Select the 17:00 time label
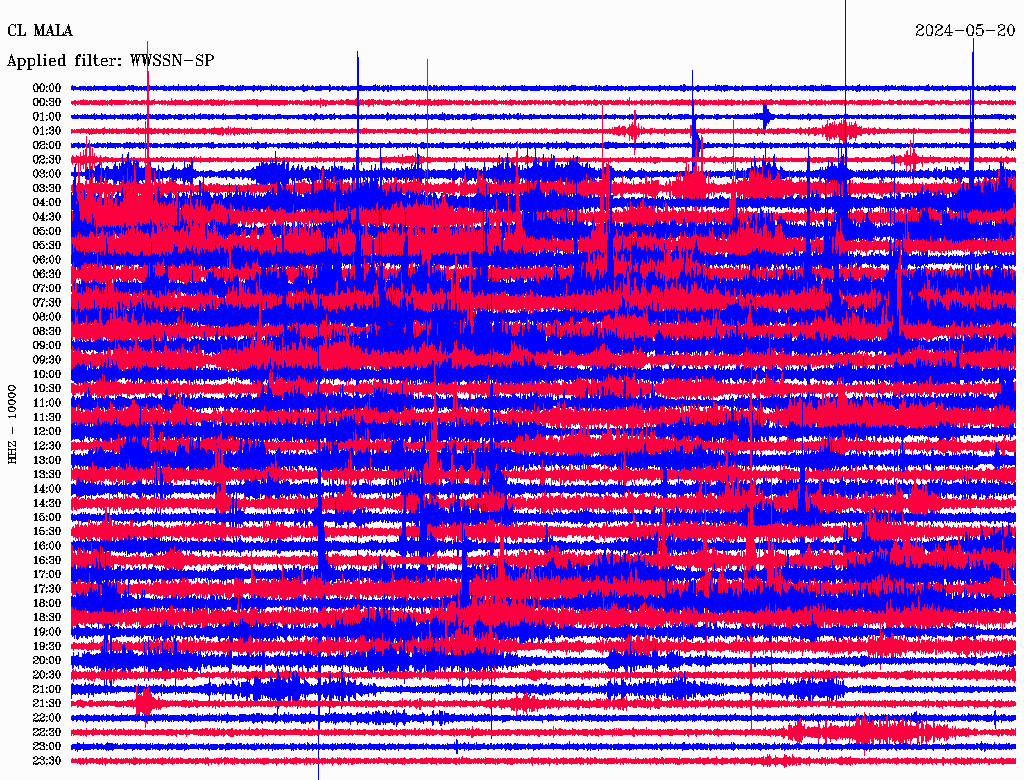The width and height of the screenshot is (1024, 780). (47, 575)
